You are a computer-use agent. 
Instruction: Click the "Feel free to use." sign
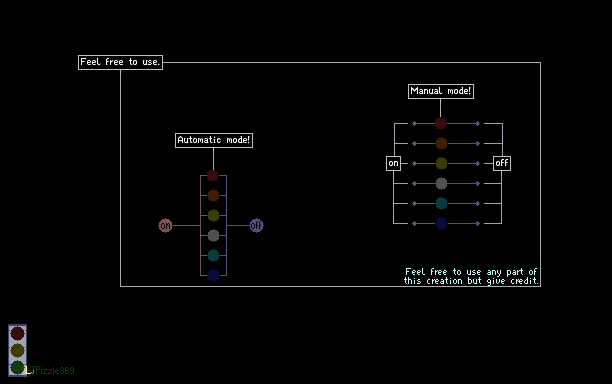[120, 62]
